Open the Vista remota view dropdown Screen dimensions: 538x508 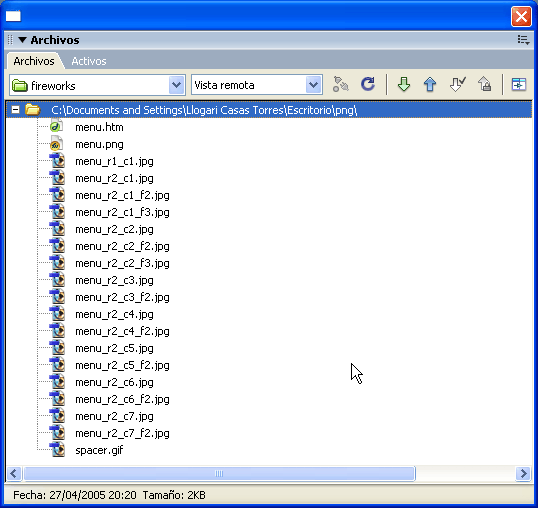click(313, 85)
